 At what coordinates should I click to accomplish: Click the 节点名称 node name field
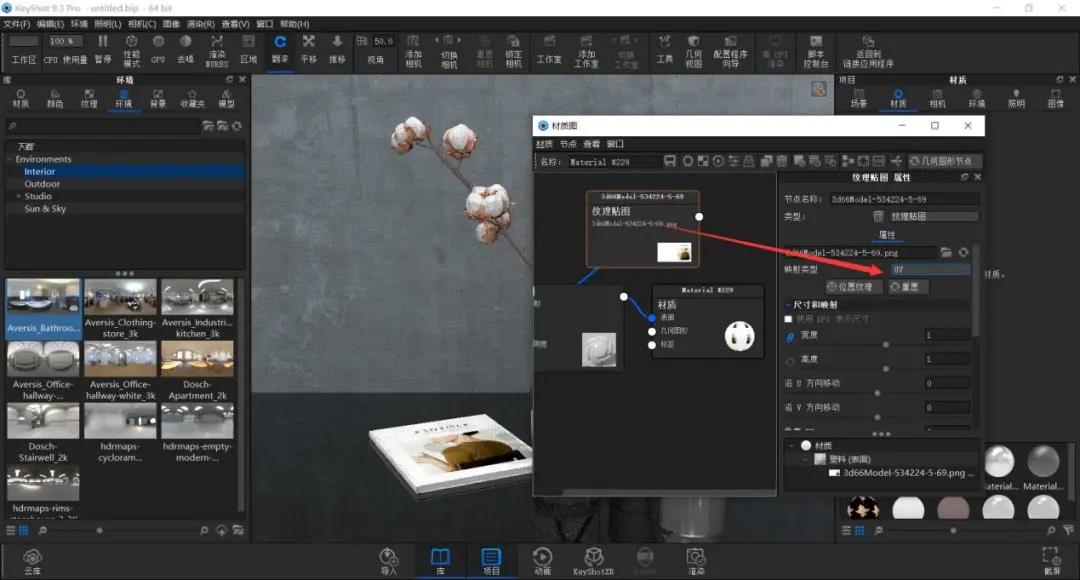click(903, 199)
